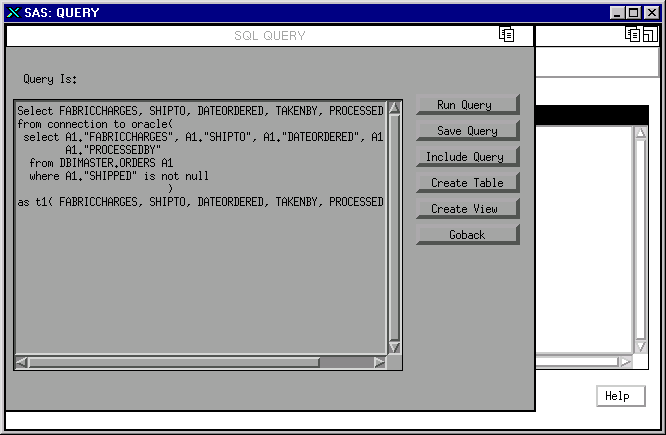Click the background list's vertical scrollbar
Screen dimensions: 666x435
[640, 240]
